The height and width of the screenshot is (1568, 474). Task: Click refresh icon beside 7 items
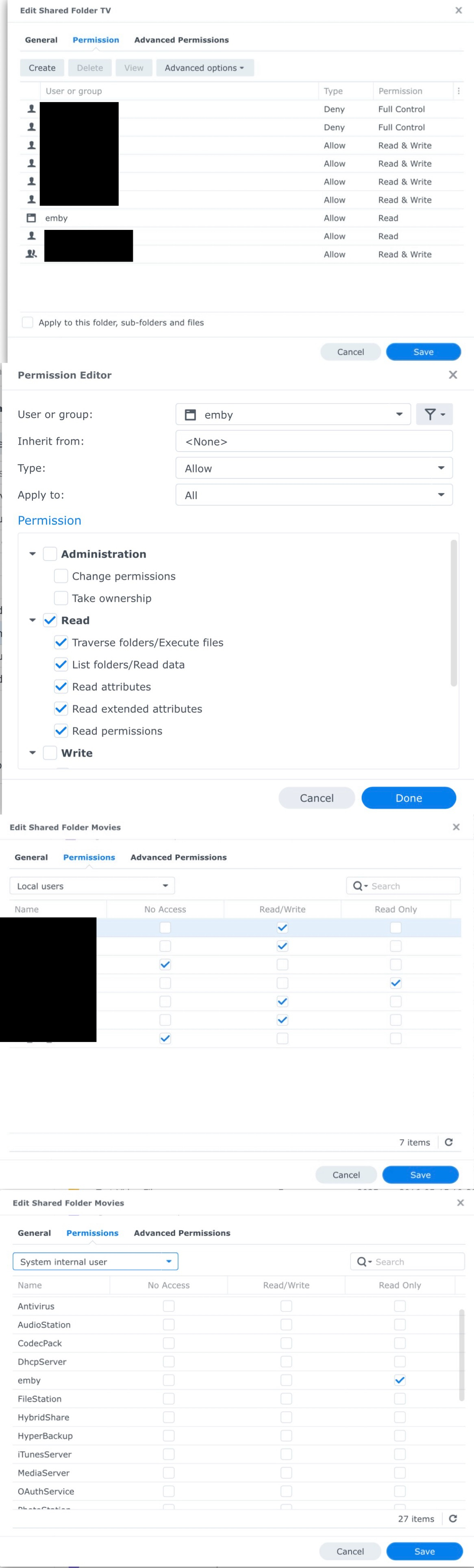point(448,1142)
